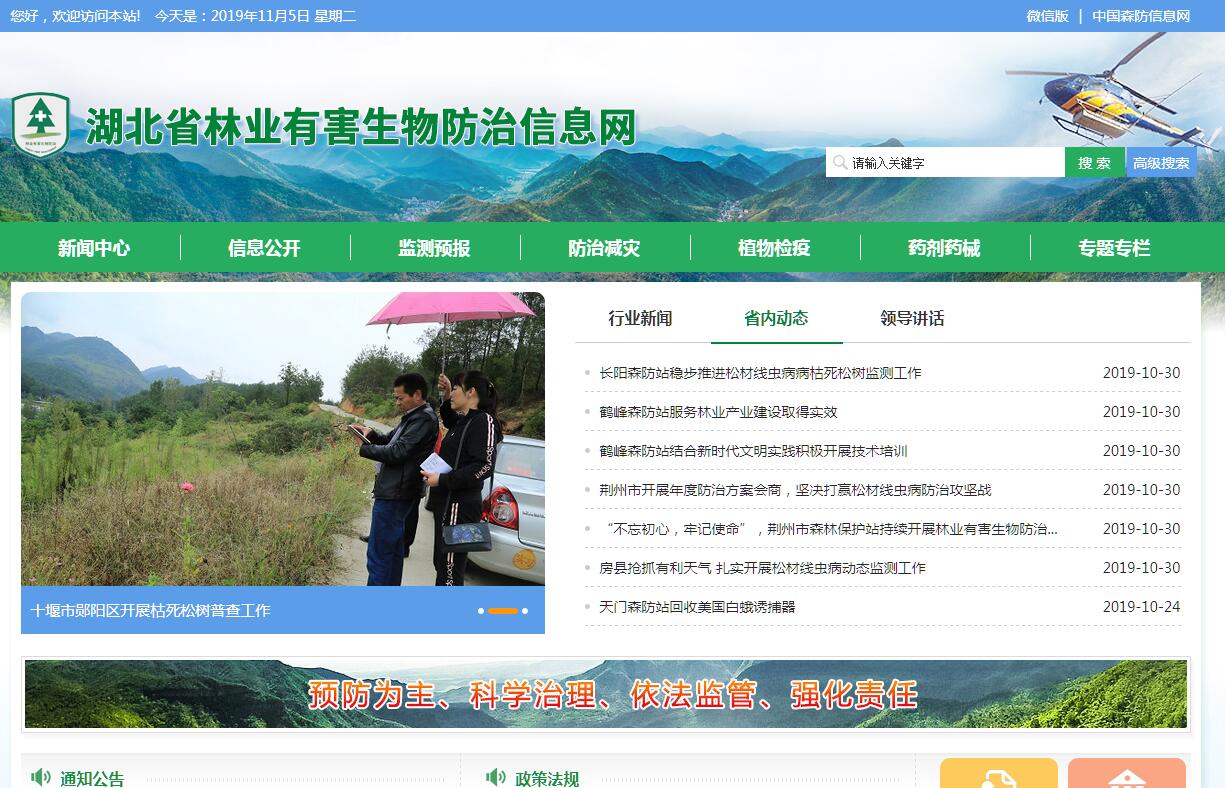Screen dimensions: 1225x788
Task: Select the first carousel dot indicator
Action: pyautogui.click(x=481, y=610)
